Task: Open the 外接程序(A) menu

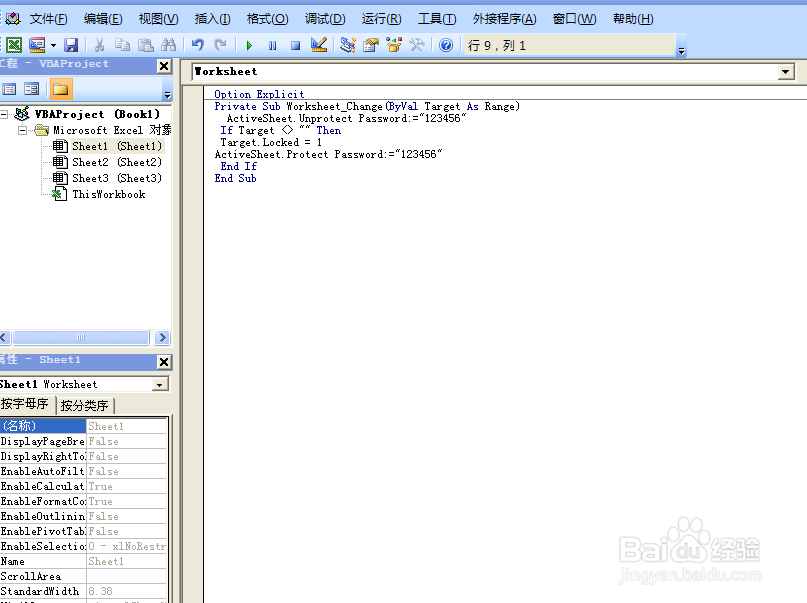Action: click(x=504, y=19)
